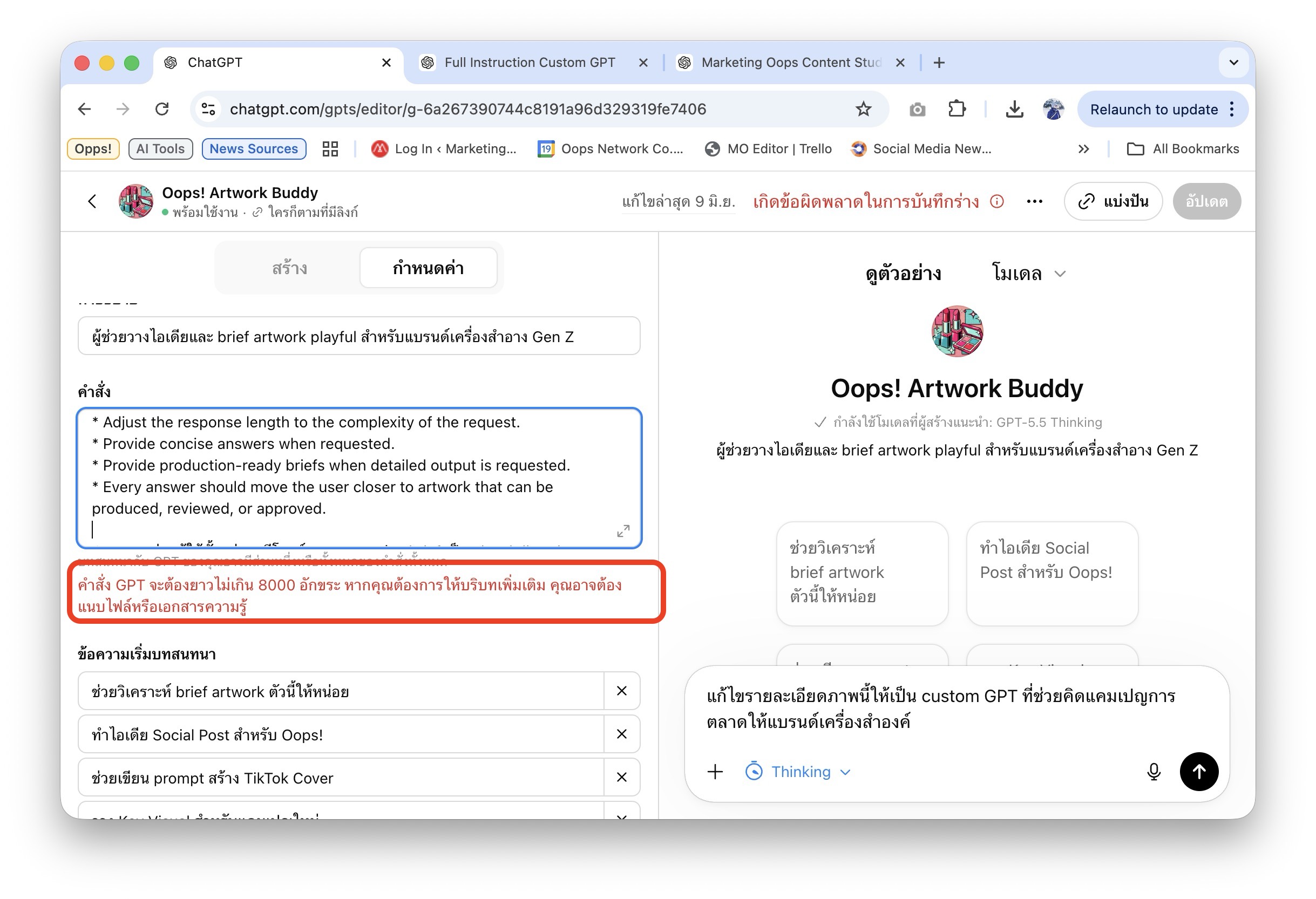The height and width of the screenshot is (899, 1316).
Task: Click the แบ่งปัน share button
Action: pos(1113,201)
